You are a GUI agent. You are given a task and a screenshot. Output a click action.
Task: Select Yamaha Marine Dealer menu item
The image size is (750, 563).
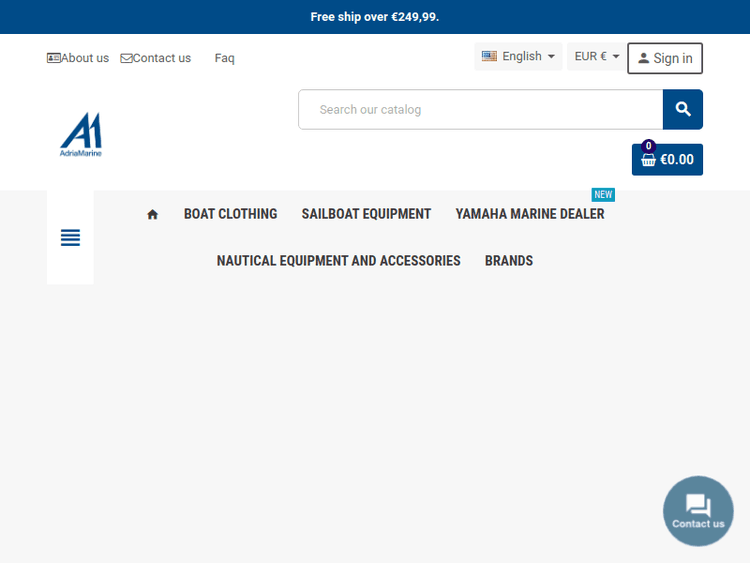[529, 214]
